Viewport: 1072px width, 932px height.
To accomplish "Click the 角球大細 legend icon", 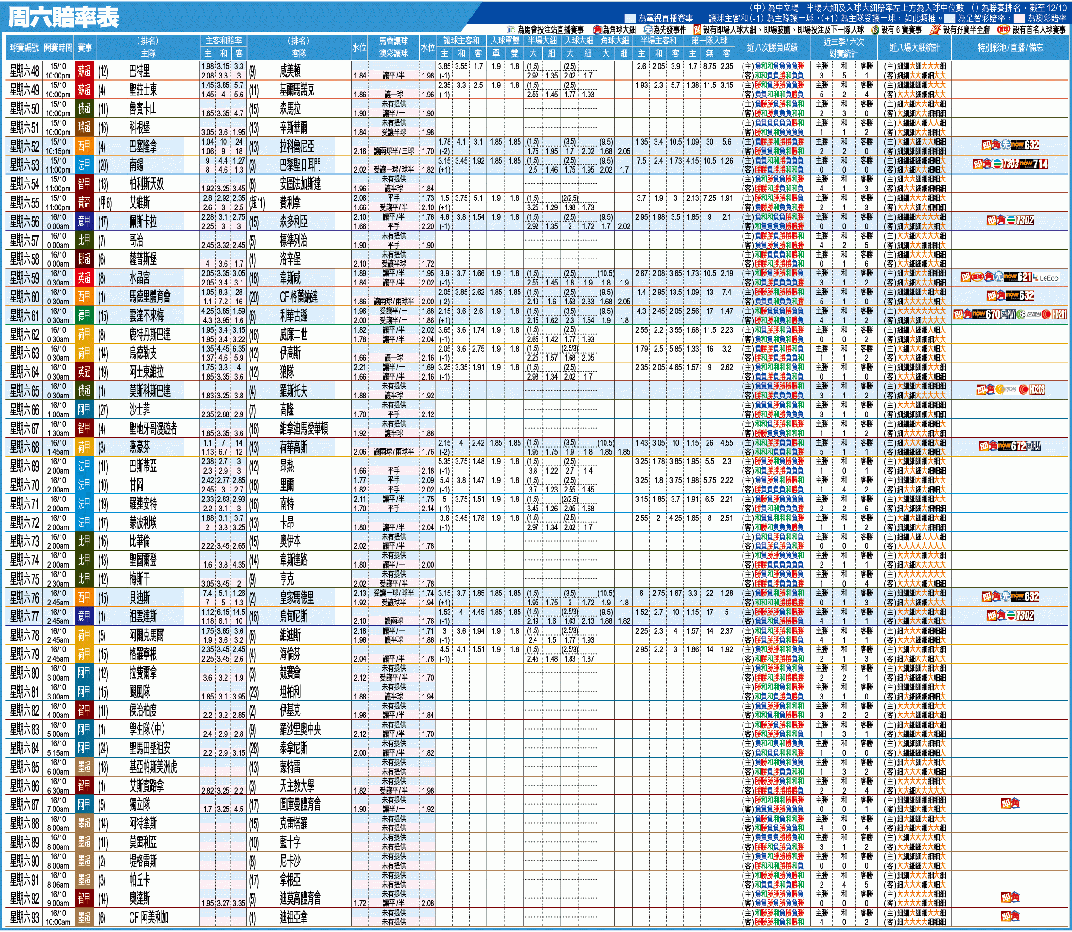I will click(597, 30).
